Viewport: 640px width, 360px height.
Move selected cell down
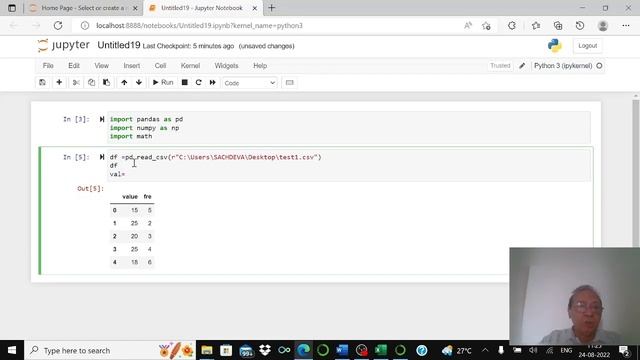(139, 82)
